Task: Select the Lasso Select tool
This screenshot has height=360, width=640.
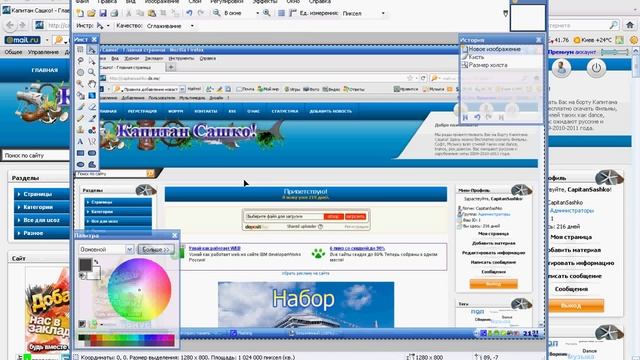Action: pyautogui.click(x=80, y=61)
